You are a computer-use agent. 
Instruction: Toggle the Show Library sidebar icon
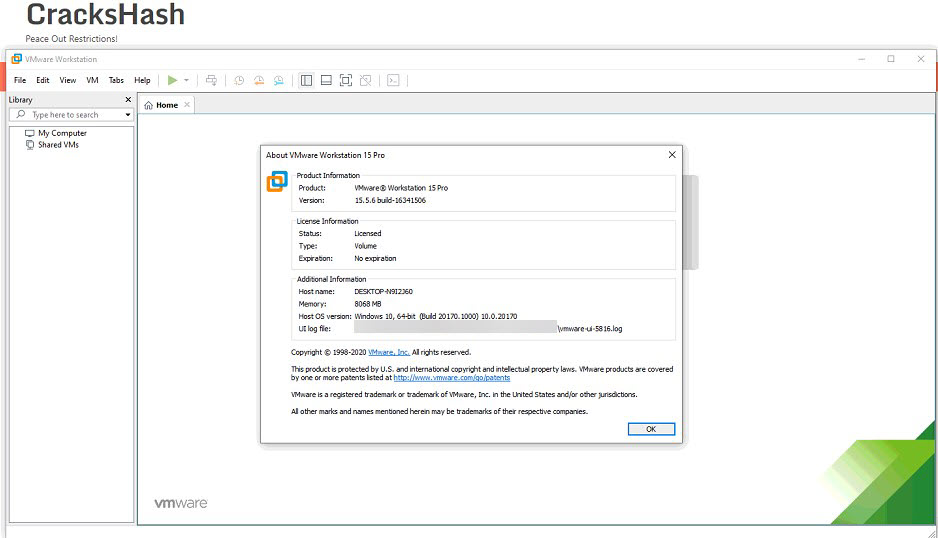(306, 80)
